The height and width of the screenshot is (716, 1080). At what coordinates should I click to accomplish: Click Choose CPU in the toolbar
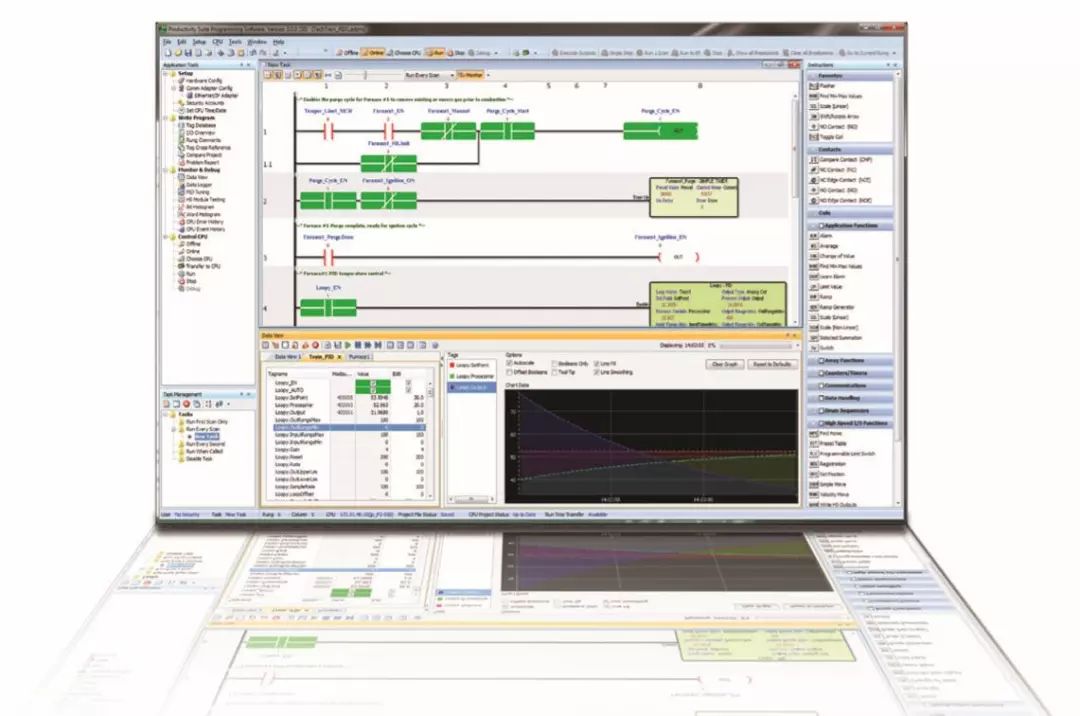[404, 52]
